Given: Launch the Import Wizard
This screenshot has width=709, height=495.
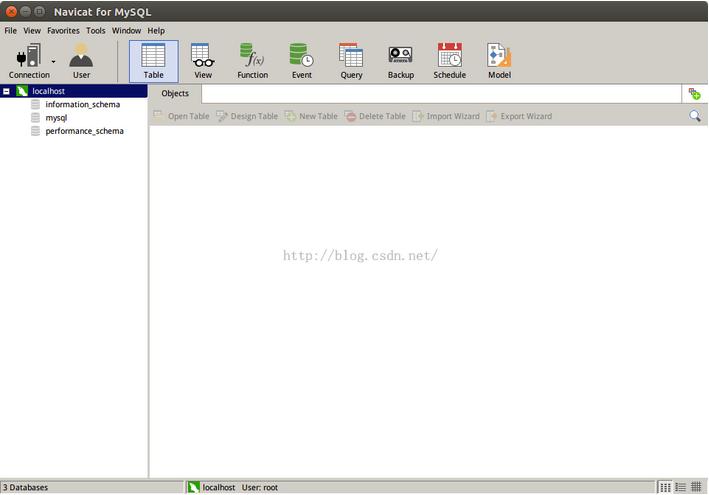Looking at the screenshot, I should point(446,116).
